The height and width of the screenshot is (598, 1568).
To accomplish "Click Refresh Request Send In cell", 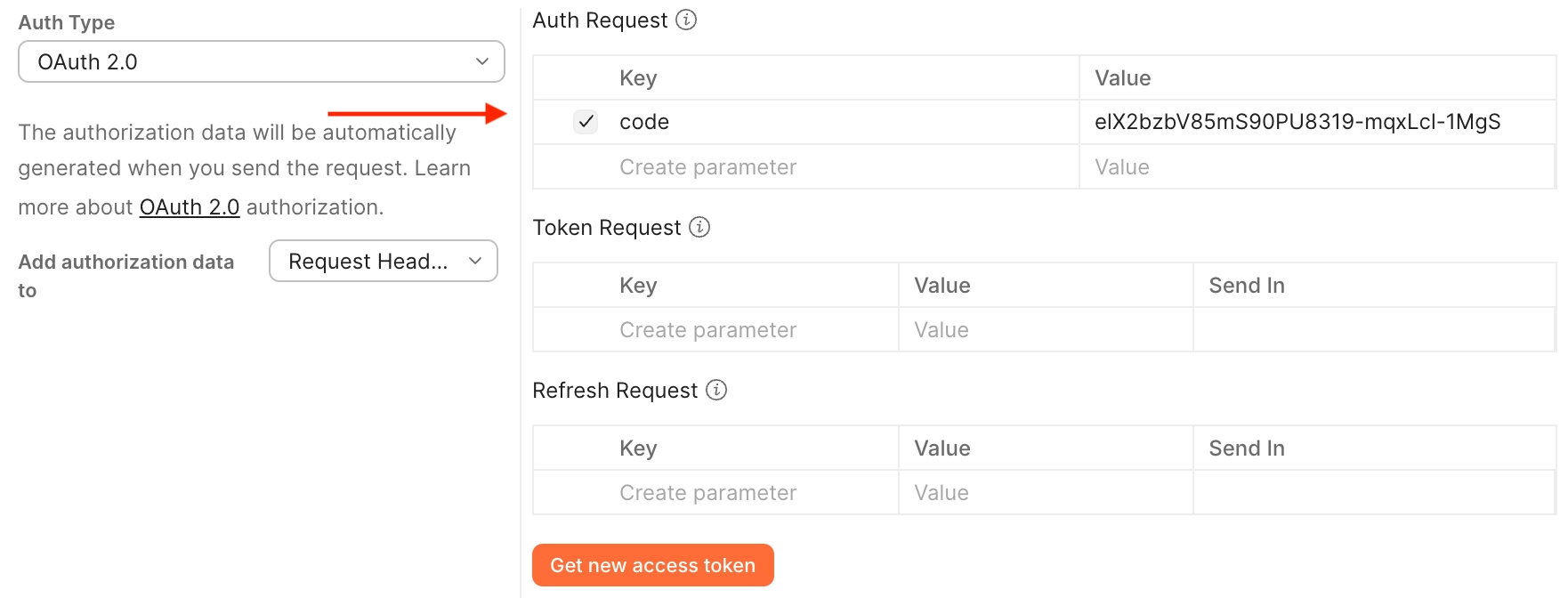I will (x=1375, y=493).
